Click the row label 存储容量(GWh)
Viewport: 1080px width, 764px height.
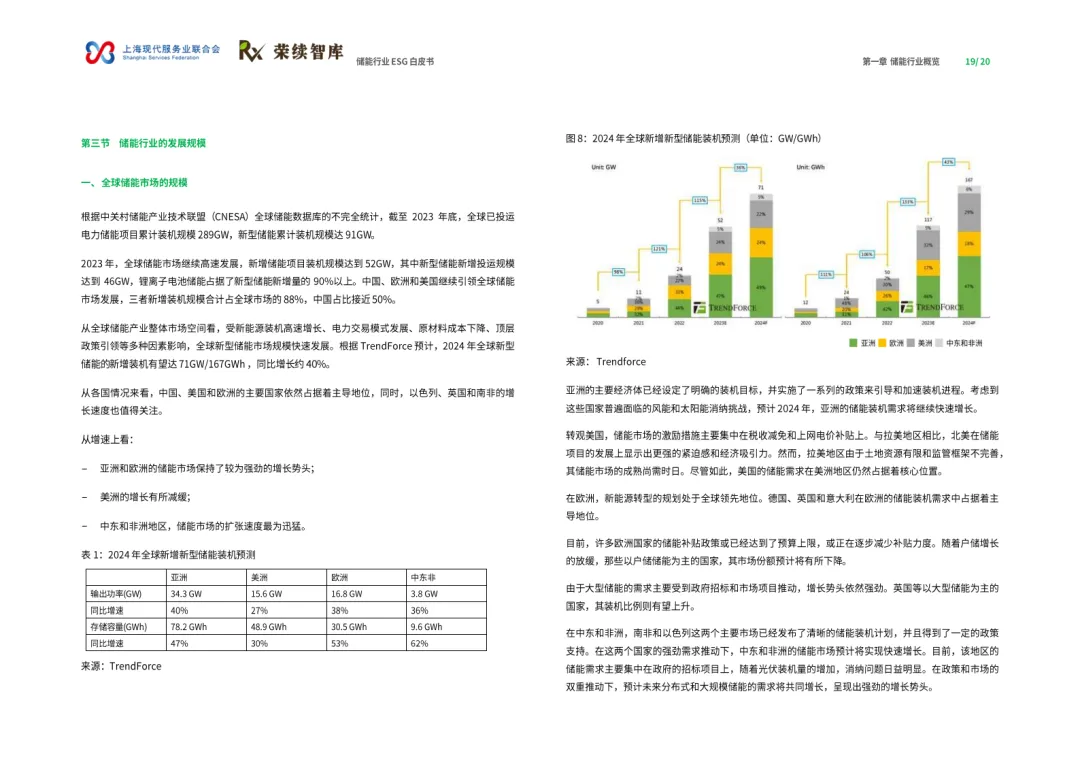(x=118, y=627)
